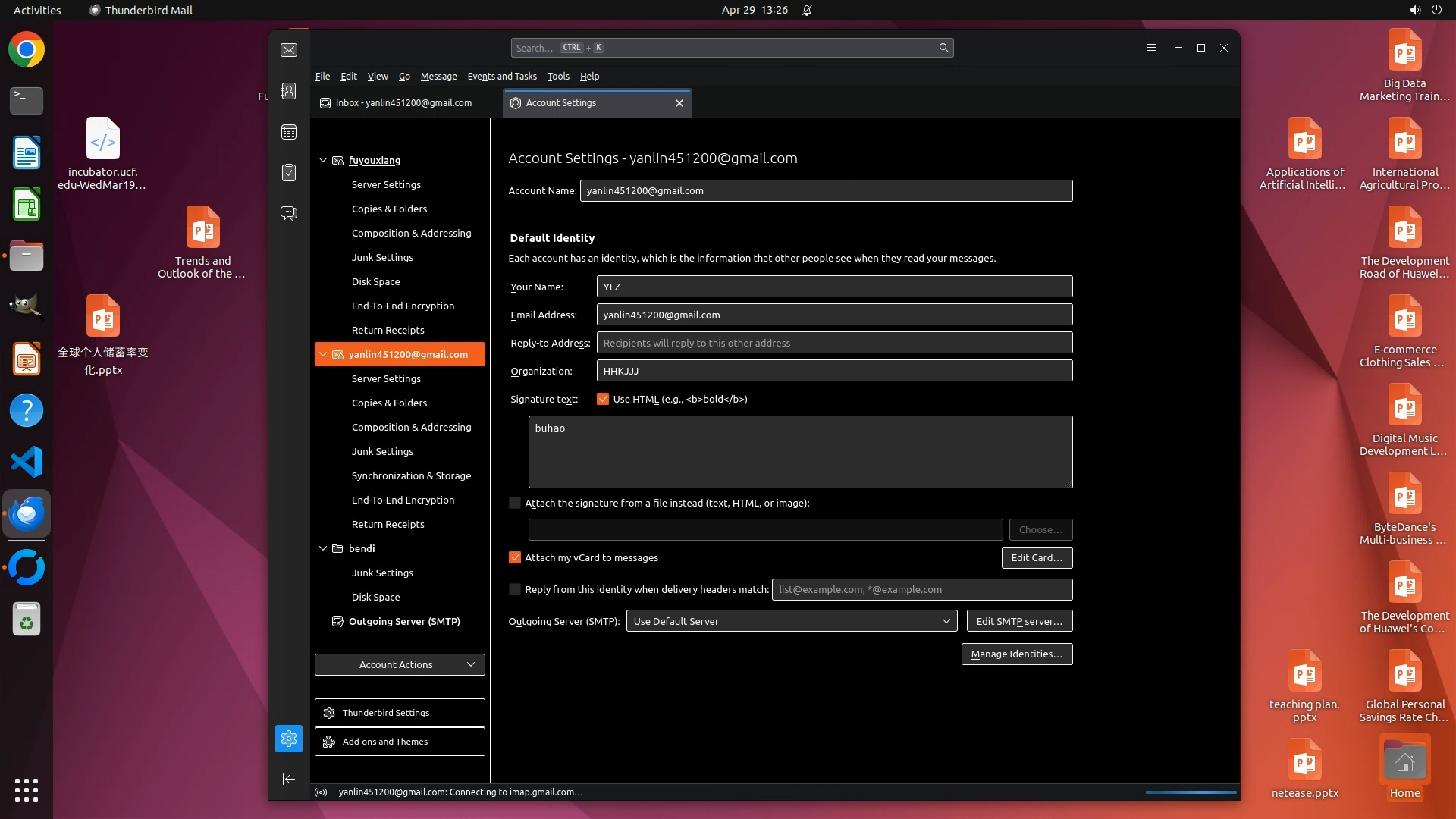The image size is (1456, 819).
Task: Open the Mail space icon
Action: (x=289, y=50)
